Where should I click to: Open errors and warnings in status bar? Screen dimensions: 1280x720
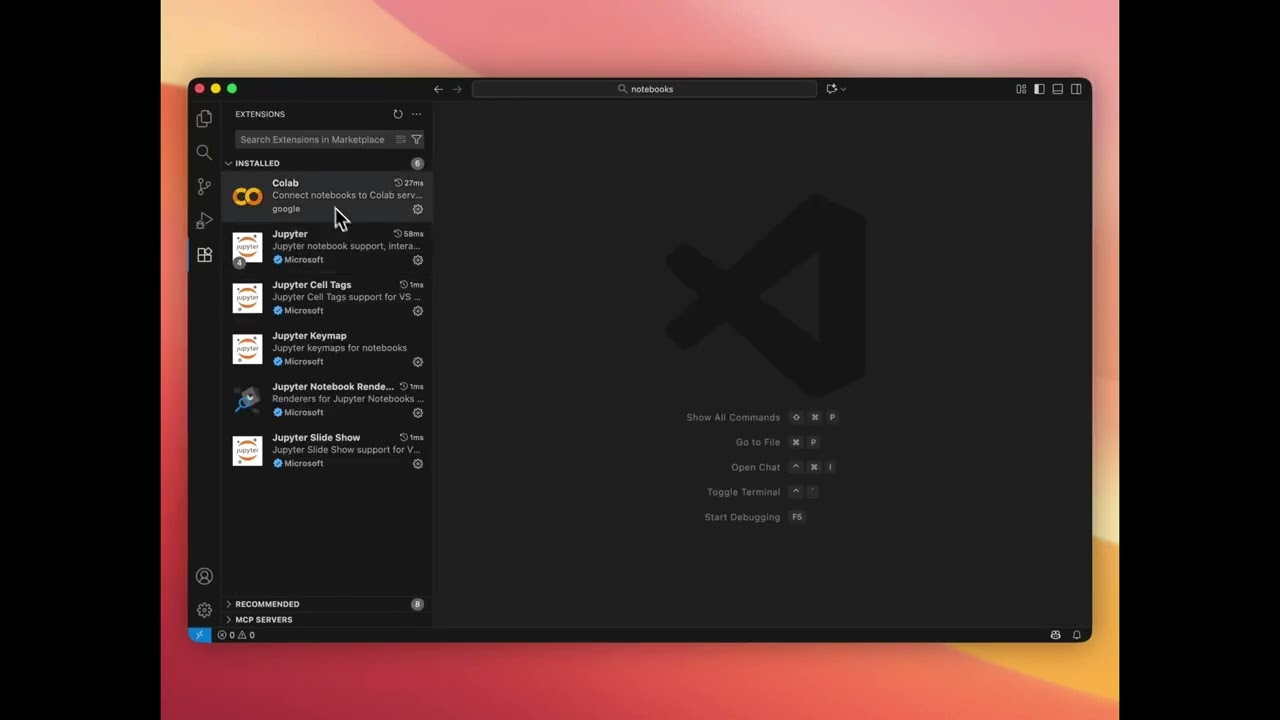pyautogui.click(x=236, y=635)
